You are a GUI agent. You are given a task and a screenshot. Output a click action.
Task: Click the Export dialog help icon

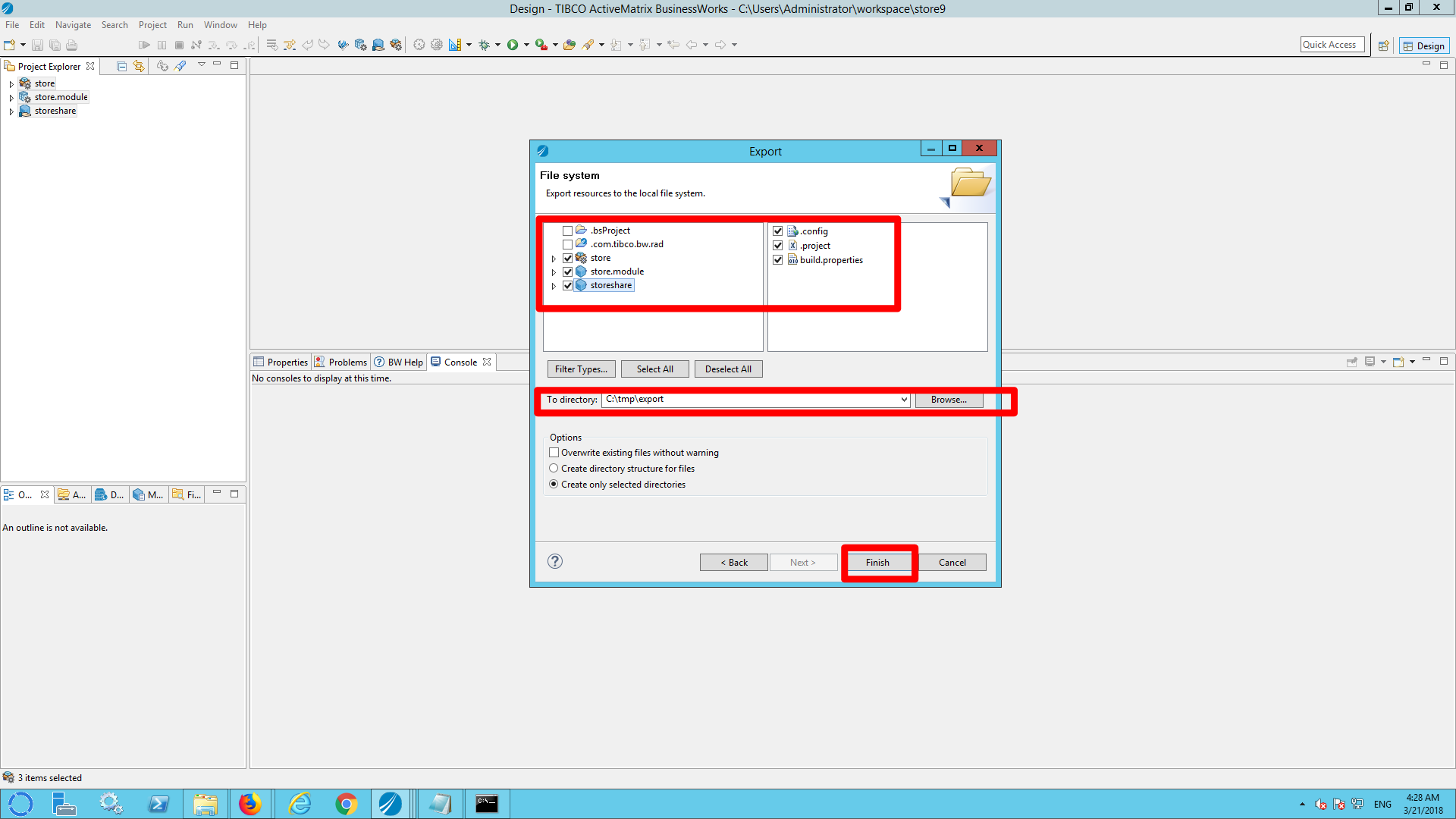click(555, 561)
